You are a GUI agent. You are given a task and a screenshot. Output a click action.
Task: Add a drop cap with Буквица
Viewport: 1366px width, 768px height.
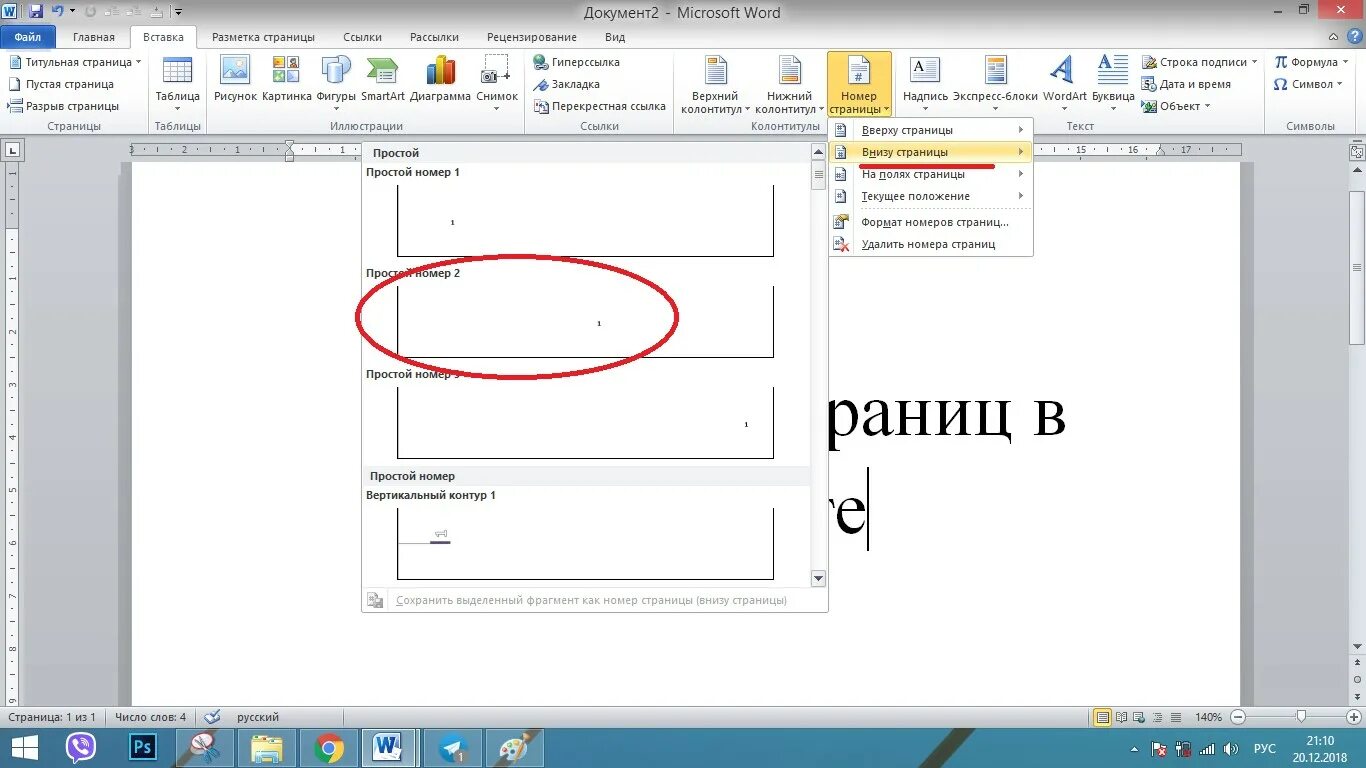[1113, 84]
